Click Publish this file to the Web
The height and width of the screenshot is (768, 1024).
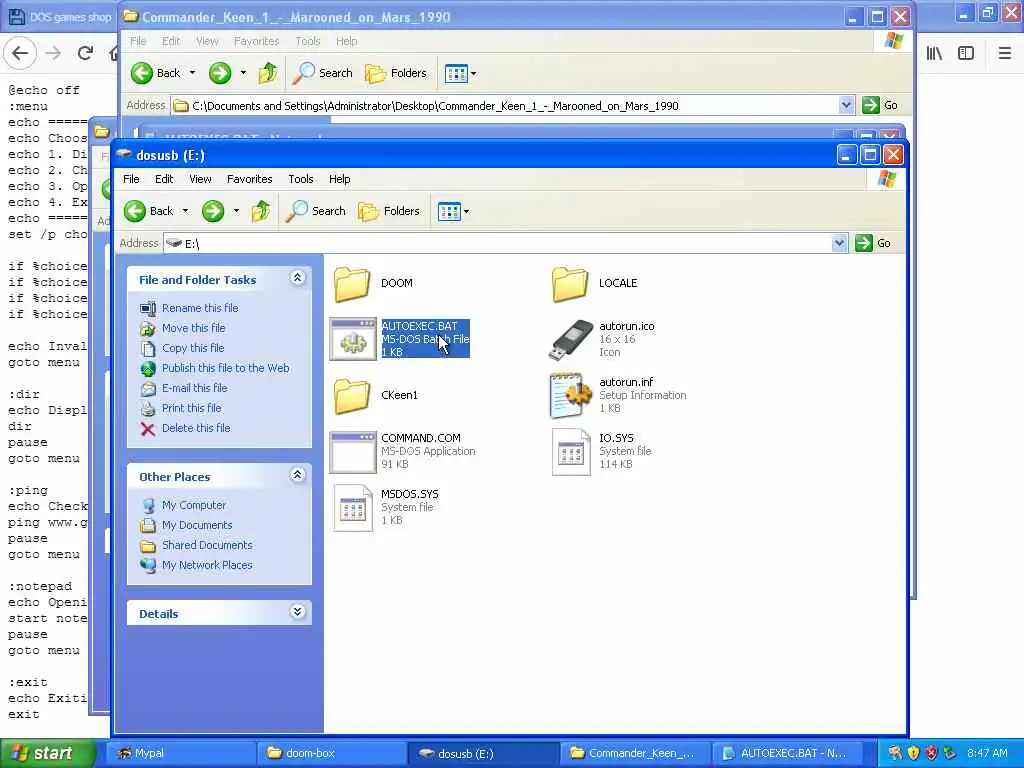[225, 368]
